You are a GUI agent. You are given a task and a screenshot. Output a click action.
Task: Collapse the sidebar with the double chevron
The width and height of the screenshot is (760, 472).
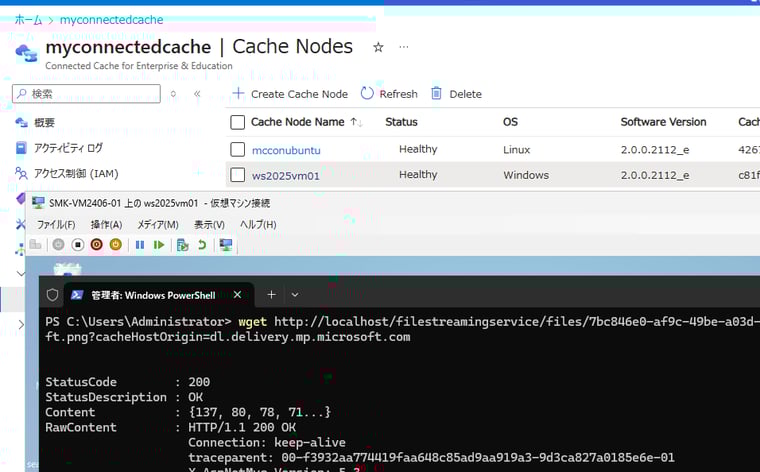click(197, 94)
